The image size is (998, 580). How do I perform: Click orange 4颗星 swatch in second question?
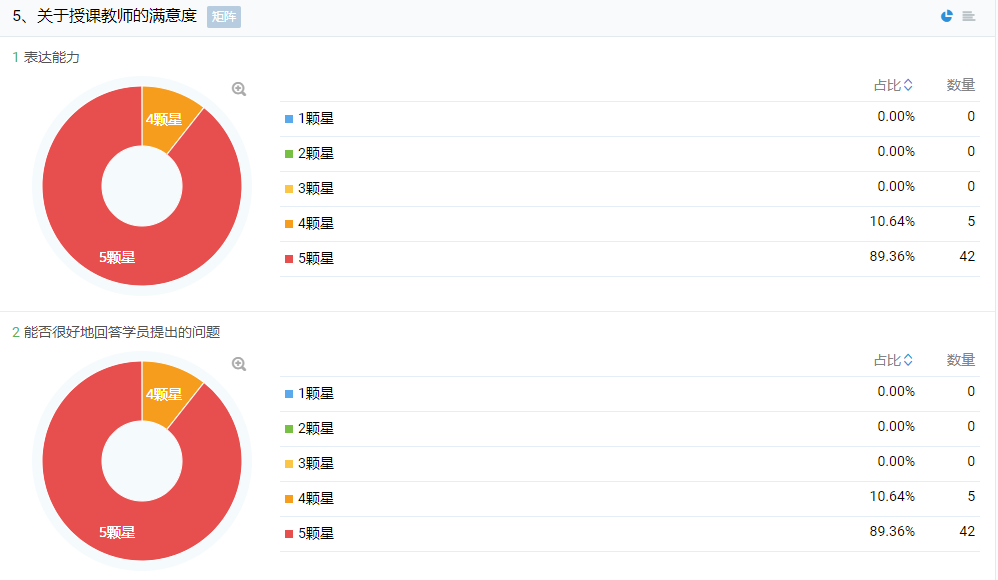pyautogui.click(x=289, y=499)
